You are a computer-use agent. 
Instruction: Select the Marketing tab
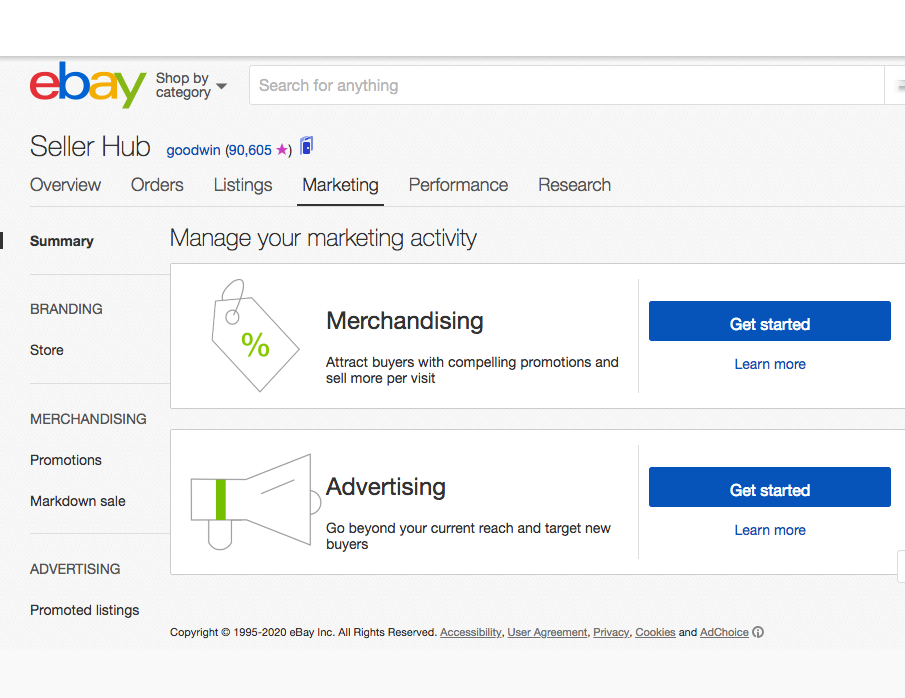(x=341, y=185)
